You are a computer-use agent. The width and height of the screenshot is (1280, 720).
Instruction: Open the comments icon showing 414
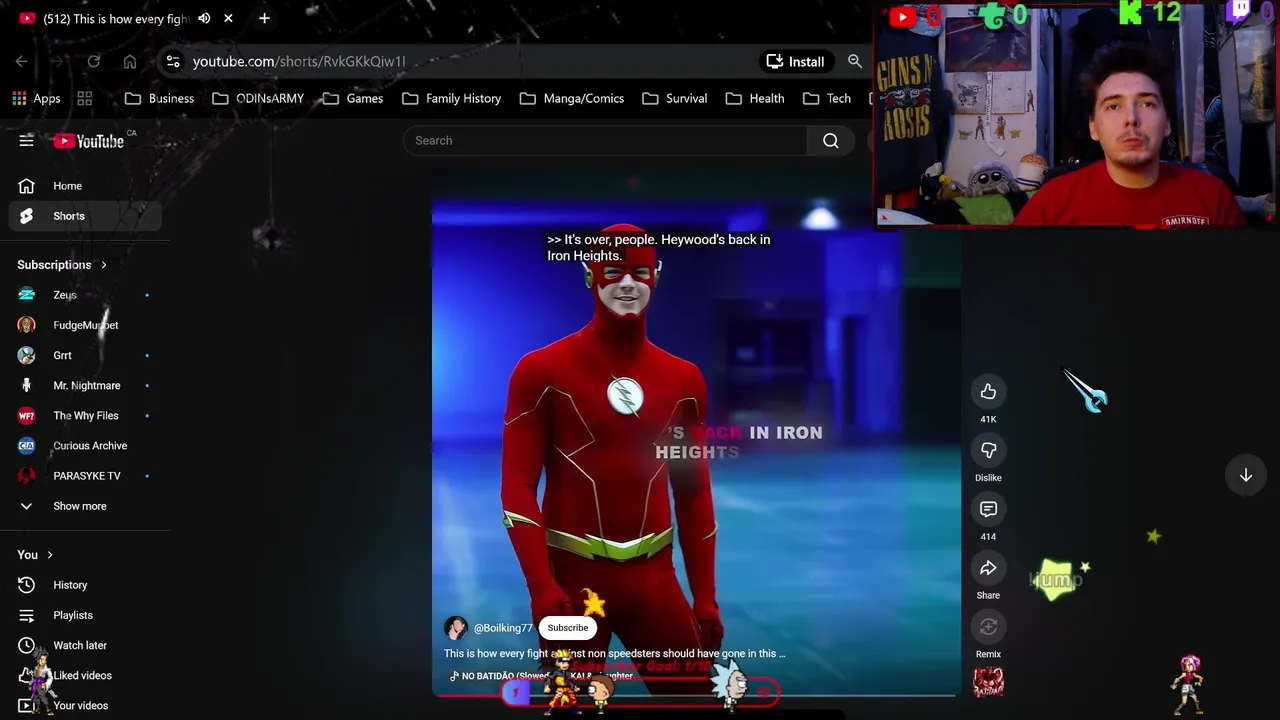click(988, 510)
